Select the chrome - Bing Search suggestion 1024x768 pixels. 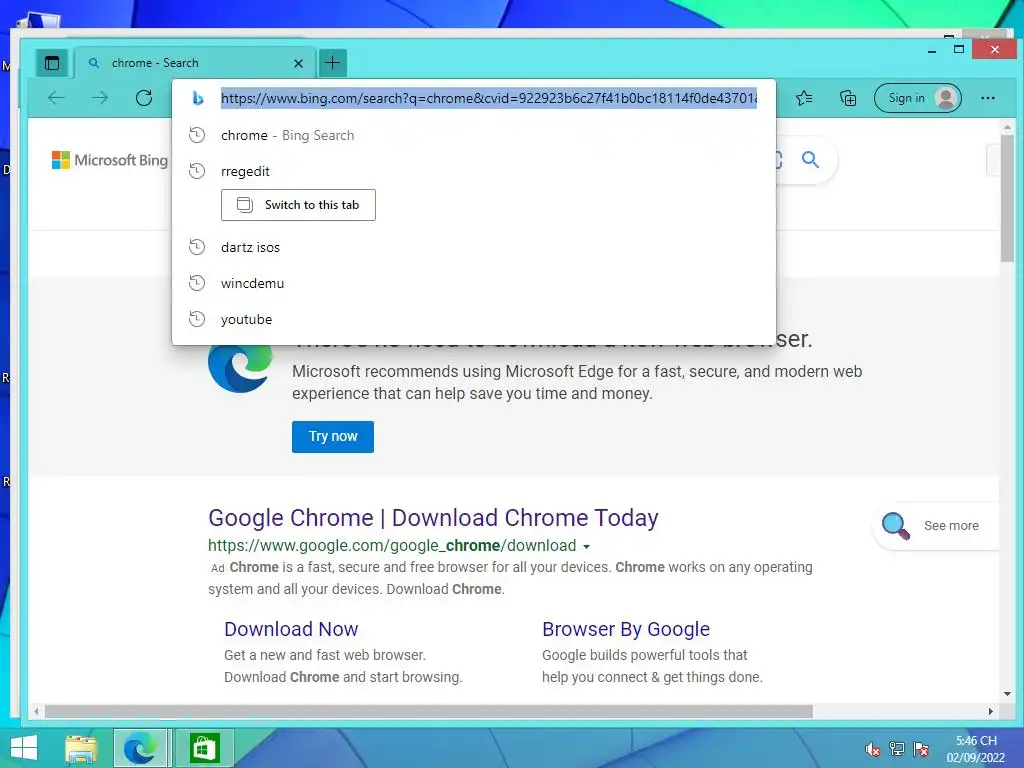(x=473, y=135)
